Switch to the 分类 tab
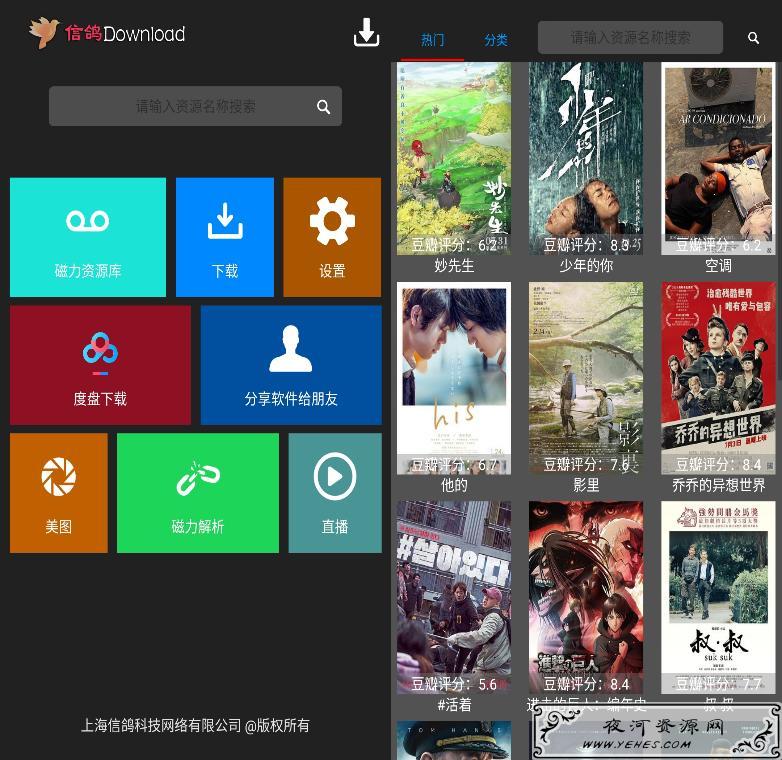Screen dimensions: 782x760 (x=496, y=40)
